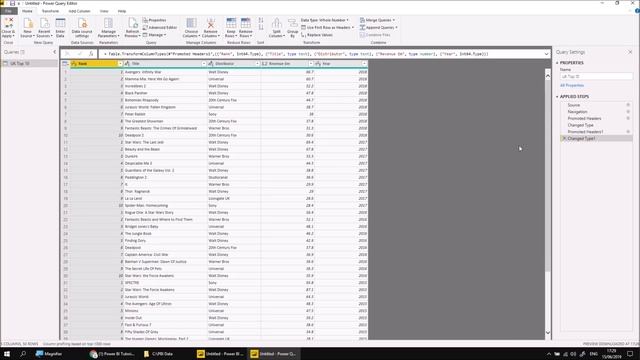This screenshot has height=360, width=640.
Task: Open the Rank column filter dropdown
Action: (120, 64)
